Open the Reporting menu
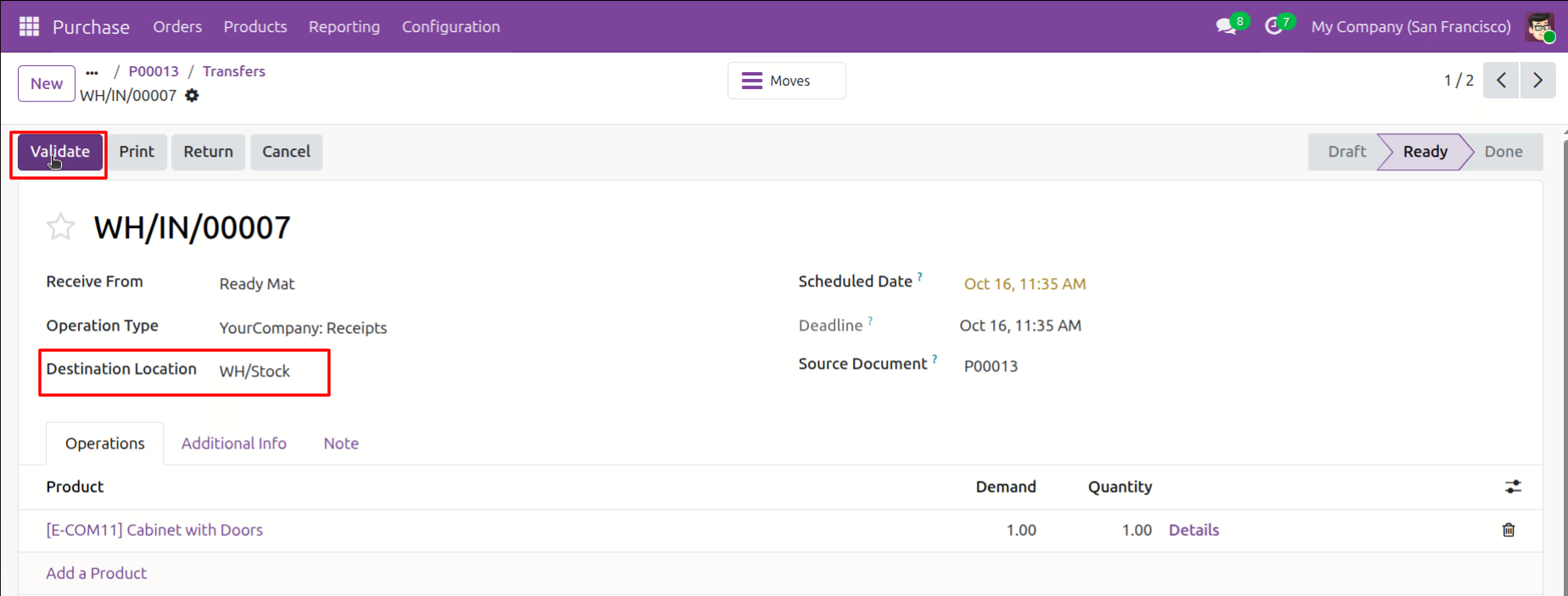 point(344,26)
